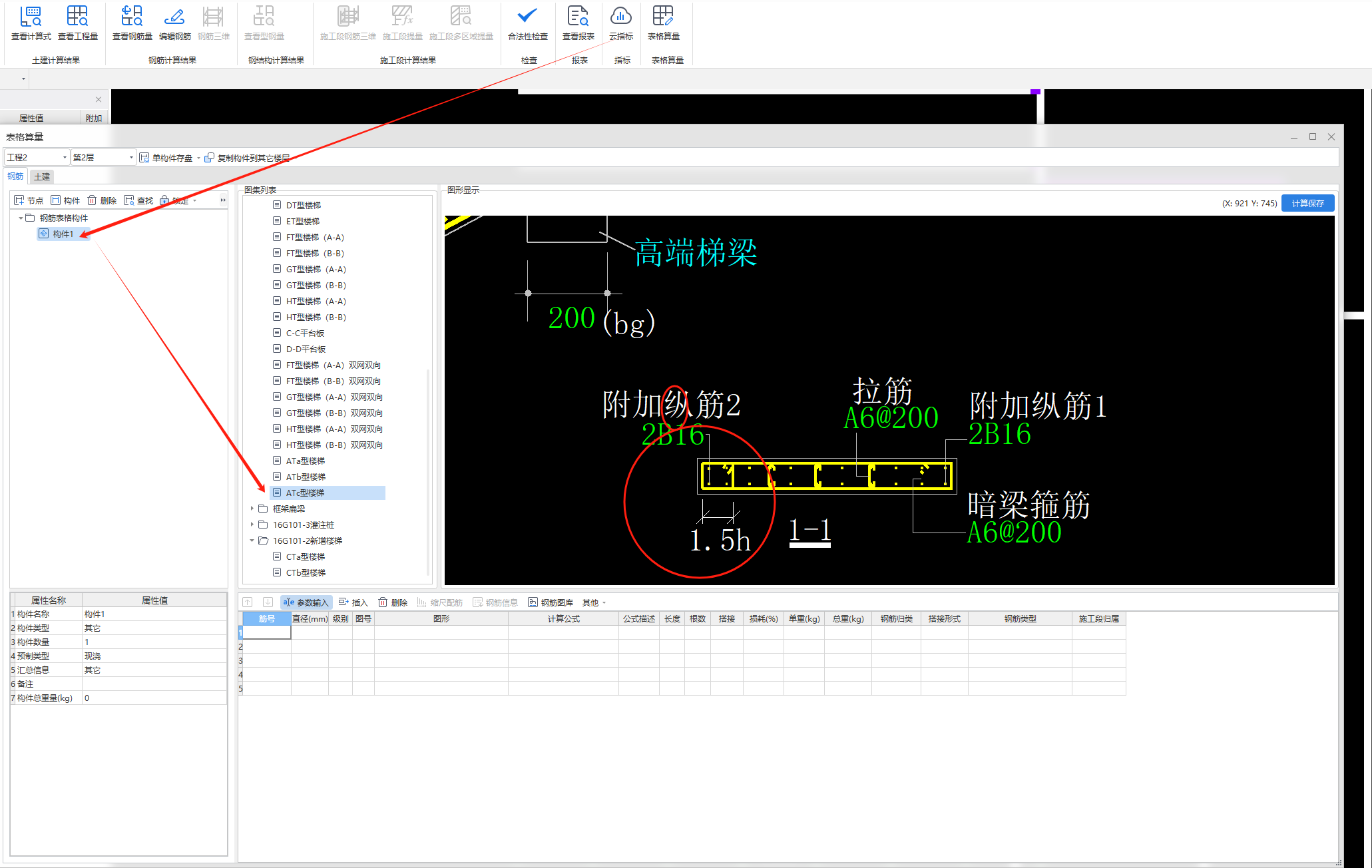Click 插入 row button
Screen dimensions: 1372x868
[353, 602]
